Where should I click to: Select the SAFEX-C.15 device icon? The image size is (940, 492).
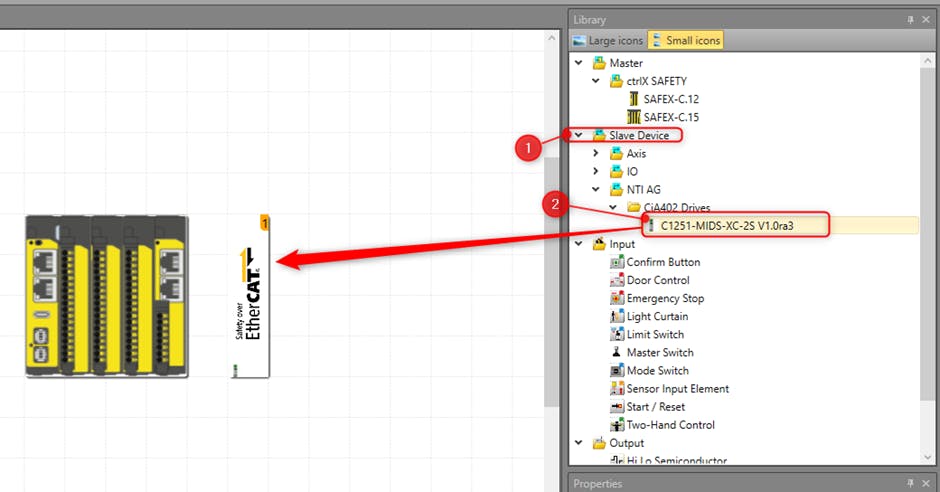[633, 117]
